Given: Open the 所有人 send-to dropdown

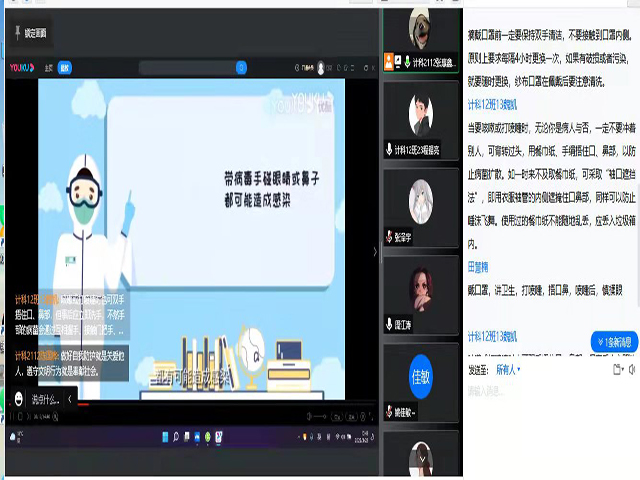Looking at the screenshot, I should 508,370.
